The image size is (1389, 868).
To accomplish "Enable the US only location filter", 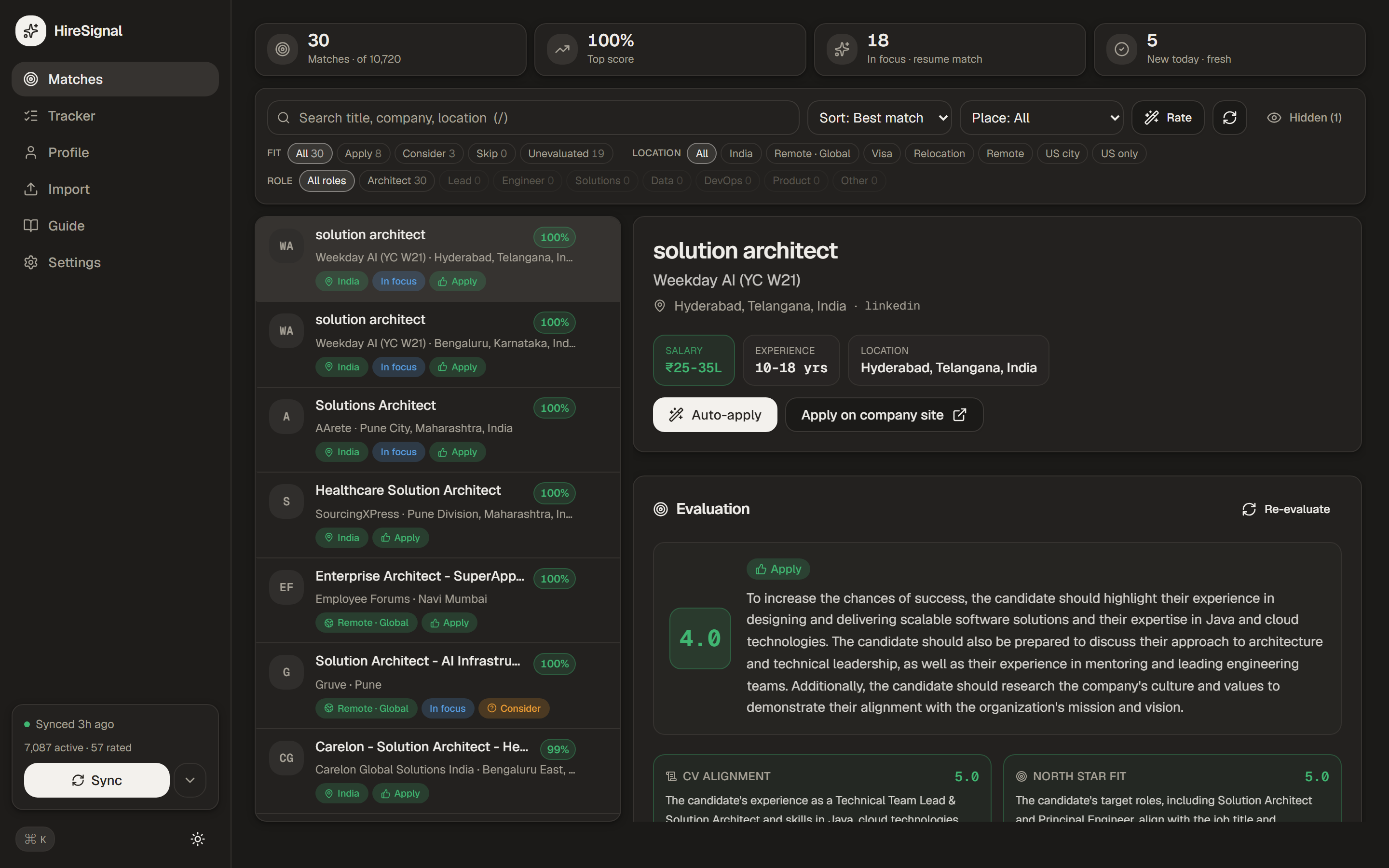I will (1118, 153).
